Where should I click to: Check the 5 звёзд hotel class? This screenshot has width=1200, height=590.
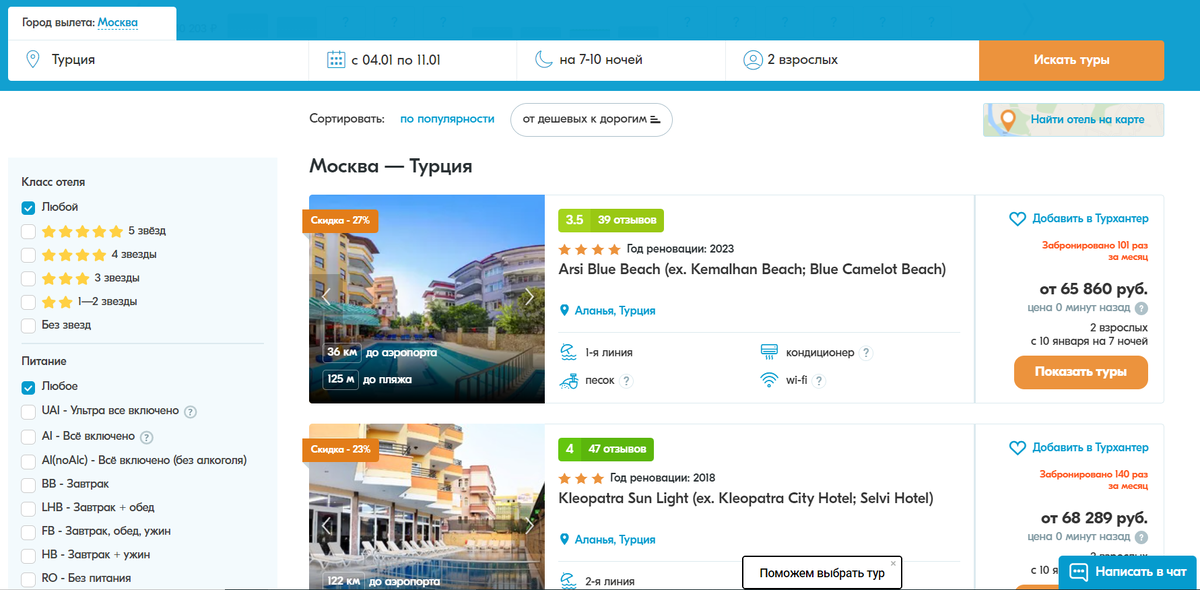pos(28,231)
